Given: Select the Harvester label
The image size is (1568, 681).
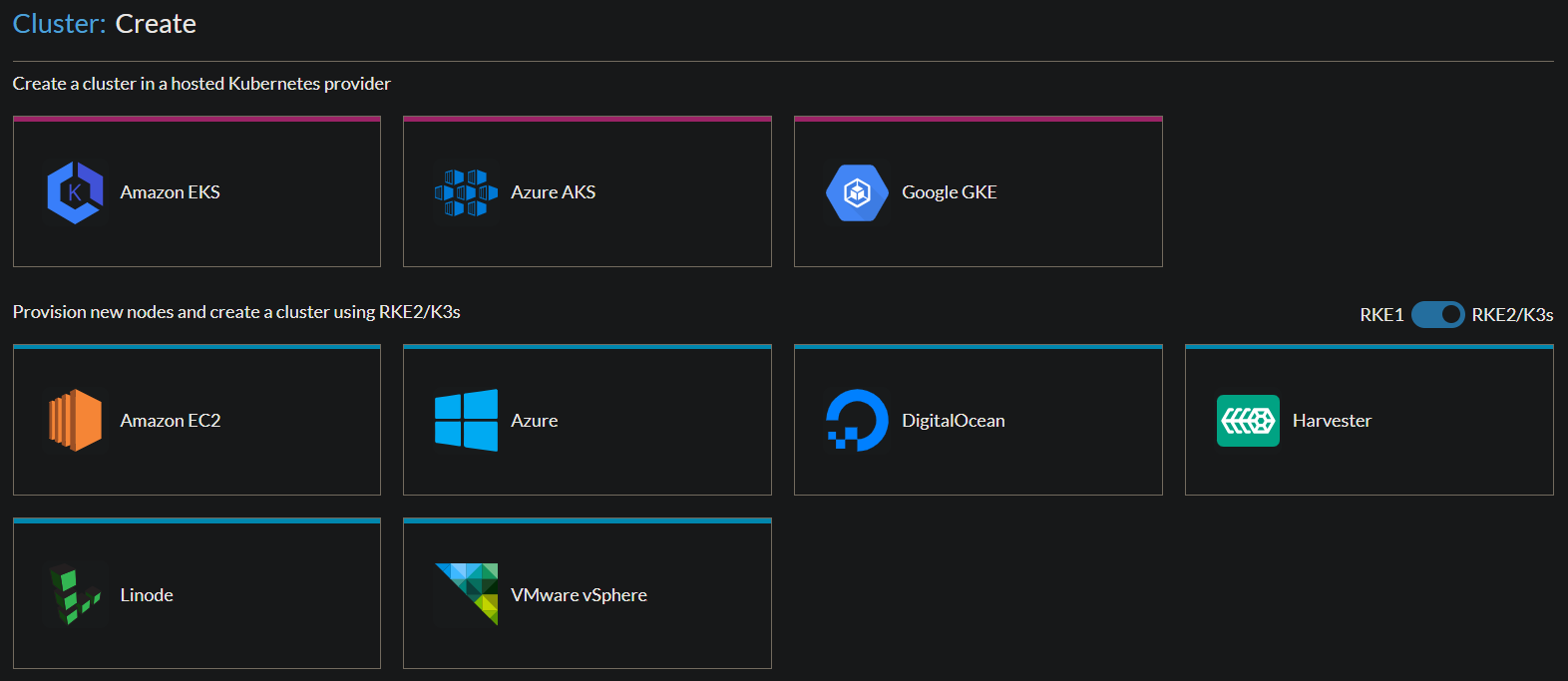Looking at the screenshot, I should click(x=1332, y=421).
